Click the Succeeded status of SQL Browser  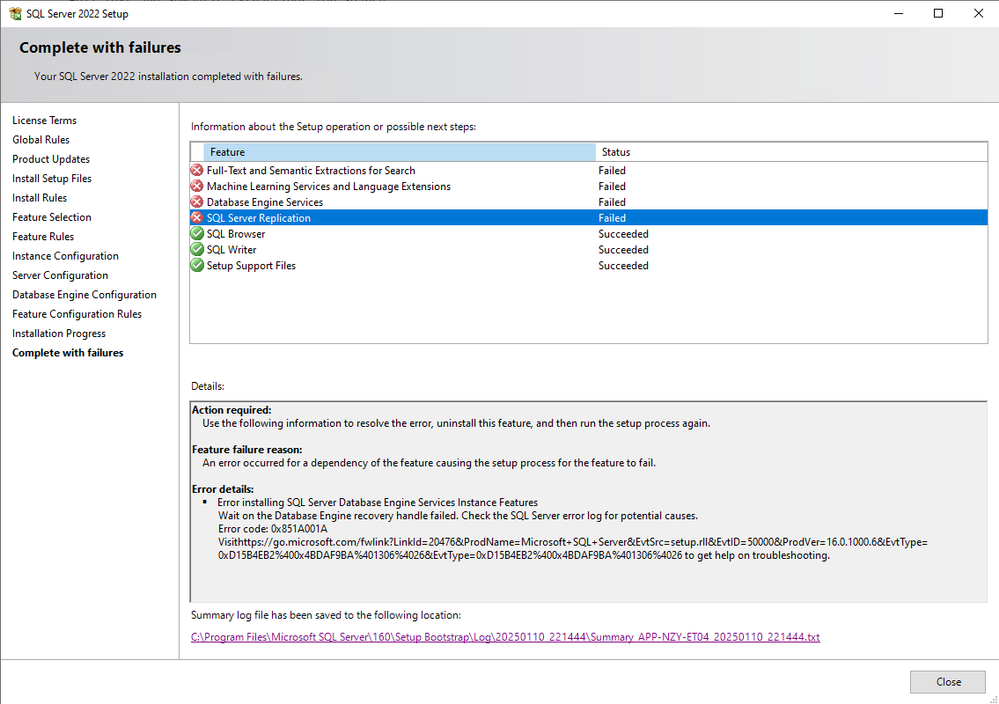(623, 234)
